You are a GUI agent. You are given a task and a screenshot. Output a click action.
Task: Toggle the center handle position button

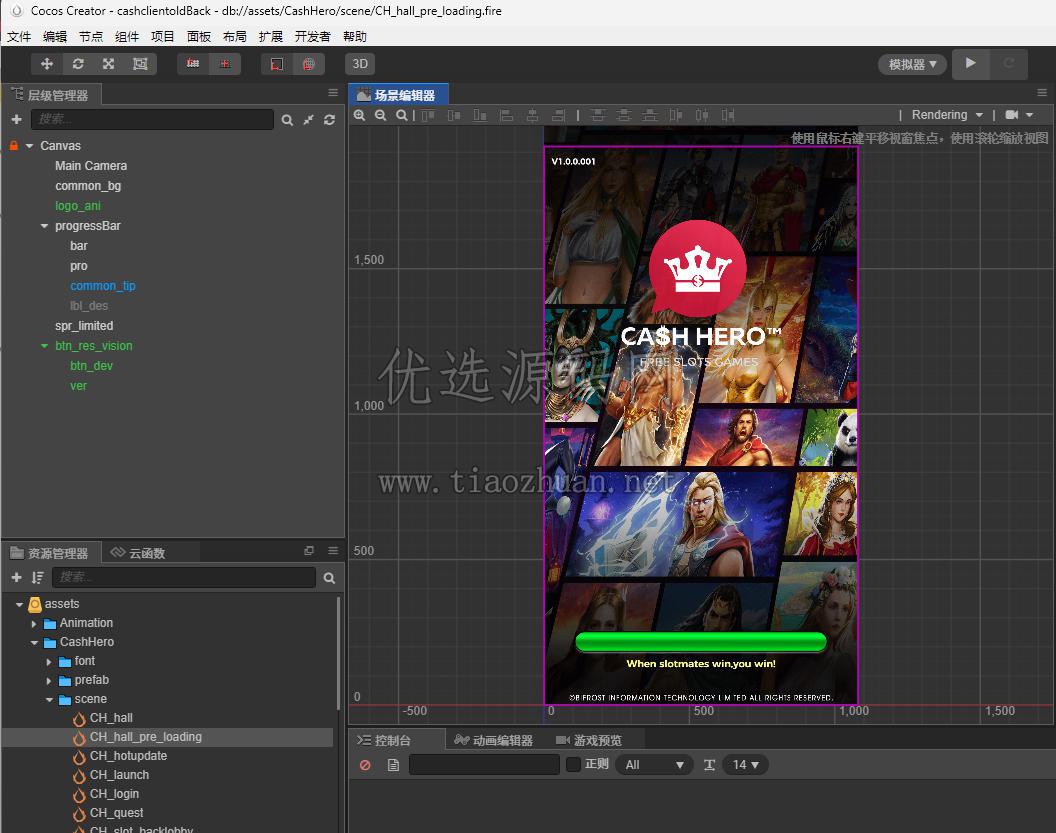coord(225,64)
